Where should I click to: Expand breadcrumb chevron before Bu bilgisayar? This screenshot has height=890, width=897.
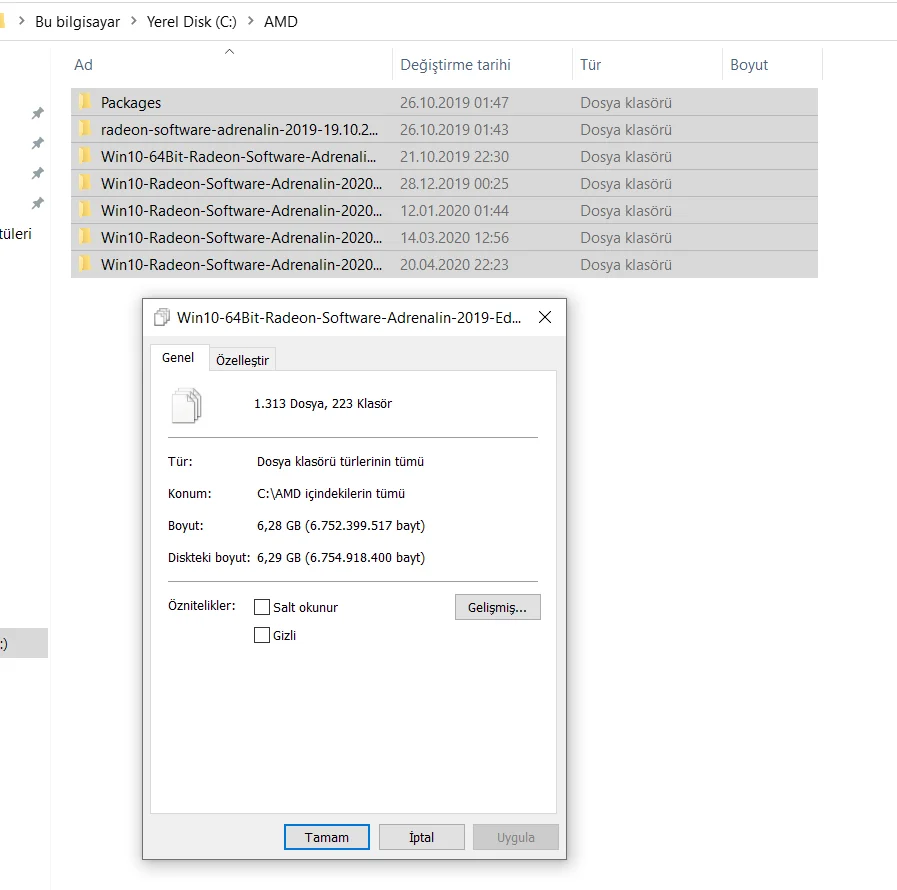(x=22, y=21)
